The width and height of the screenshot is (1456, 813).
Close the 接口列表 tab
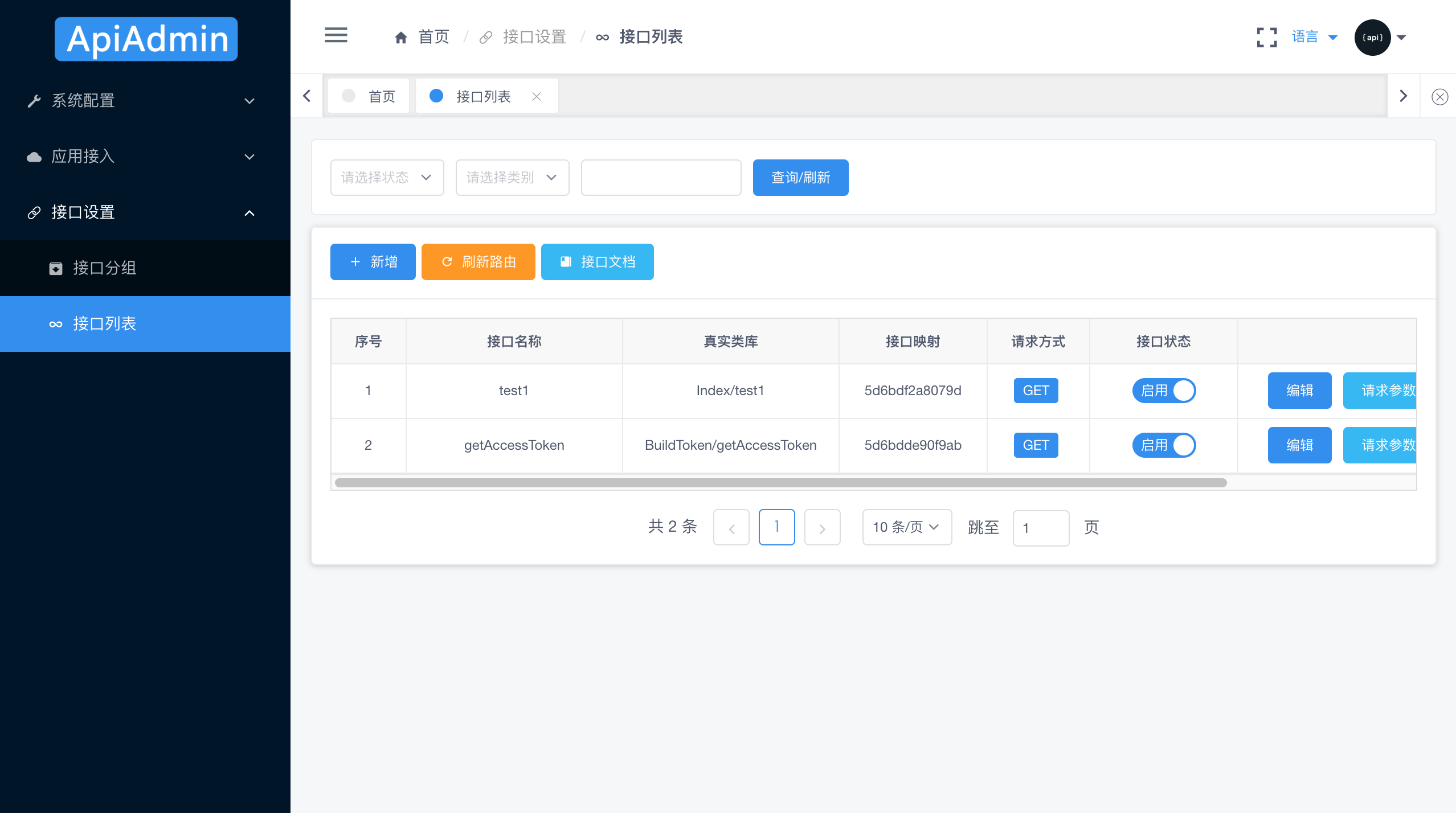tap(536, 97)
